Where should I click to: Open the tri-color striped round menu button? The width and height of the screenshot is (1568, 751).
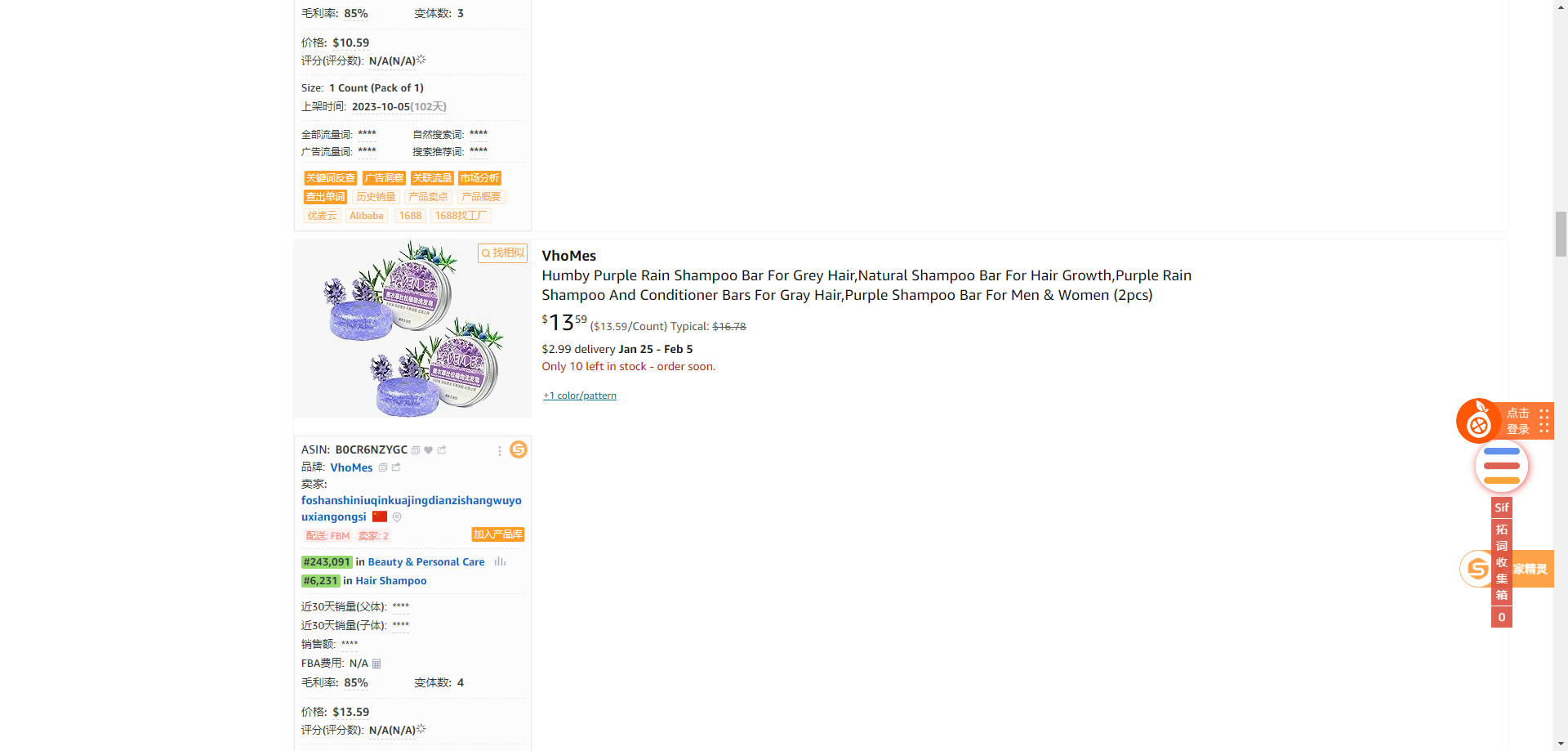(1501, 466)
